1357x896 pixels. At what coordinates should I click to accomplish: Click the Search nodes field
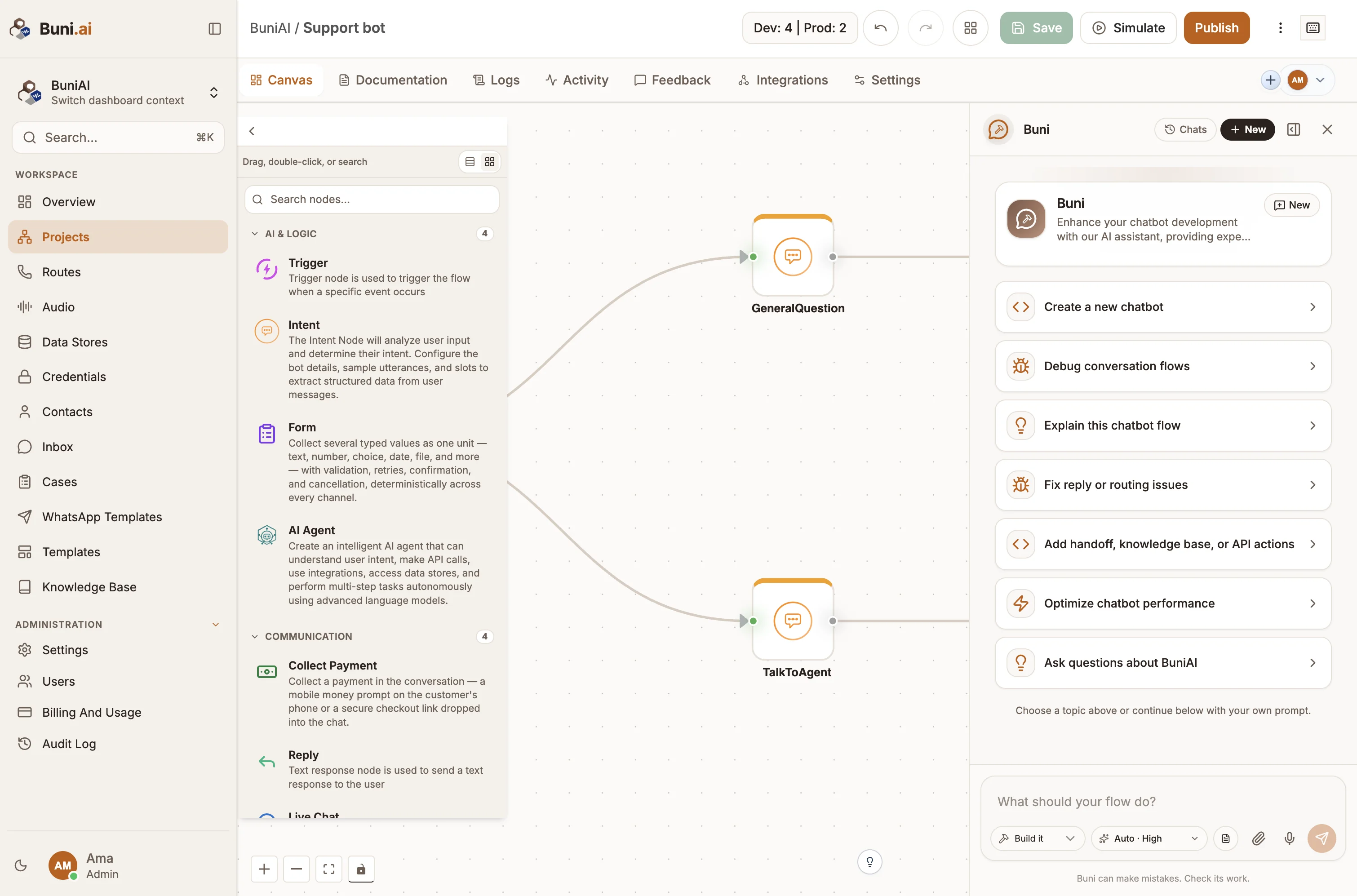pyautogui.click(x=372, y=200)
